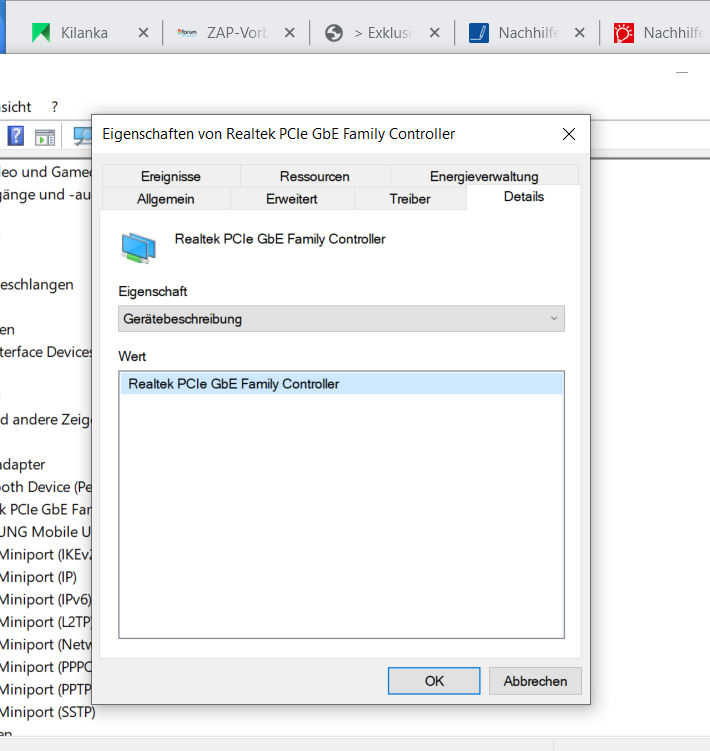Screen dimensions: 710x751
Task: Close the ZAP-Vorb browser tab
Action: coord(289,33)
